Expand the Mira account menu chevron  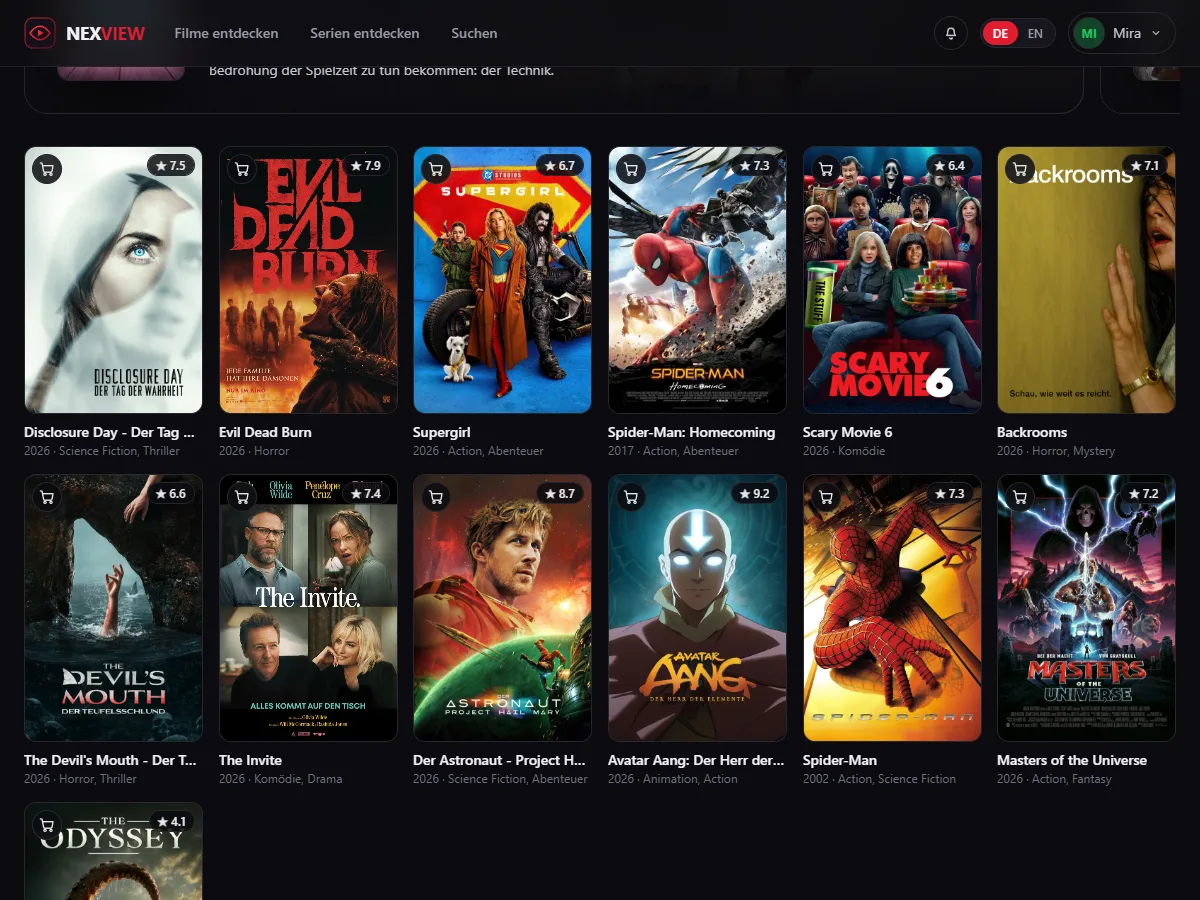pos(1156,33)
